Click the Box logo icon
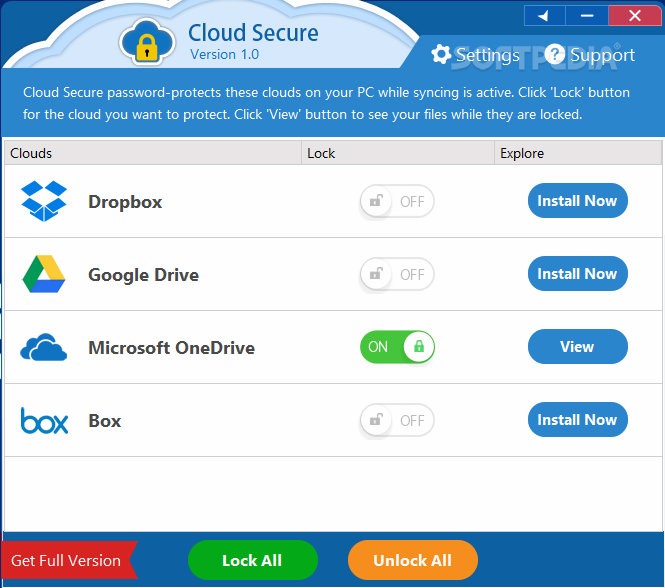This screenshot has width=665, height=588. click(x=45, y=421)
